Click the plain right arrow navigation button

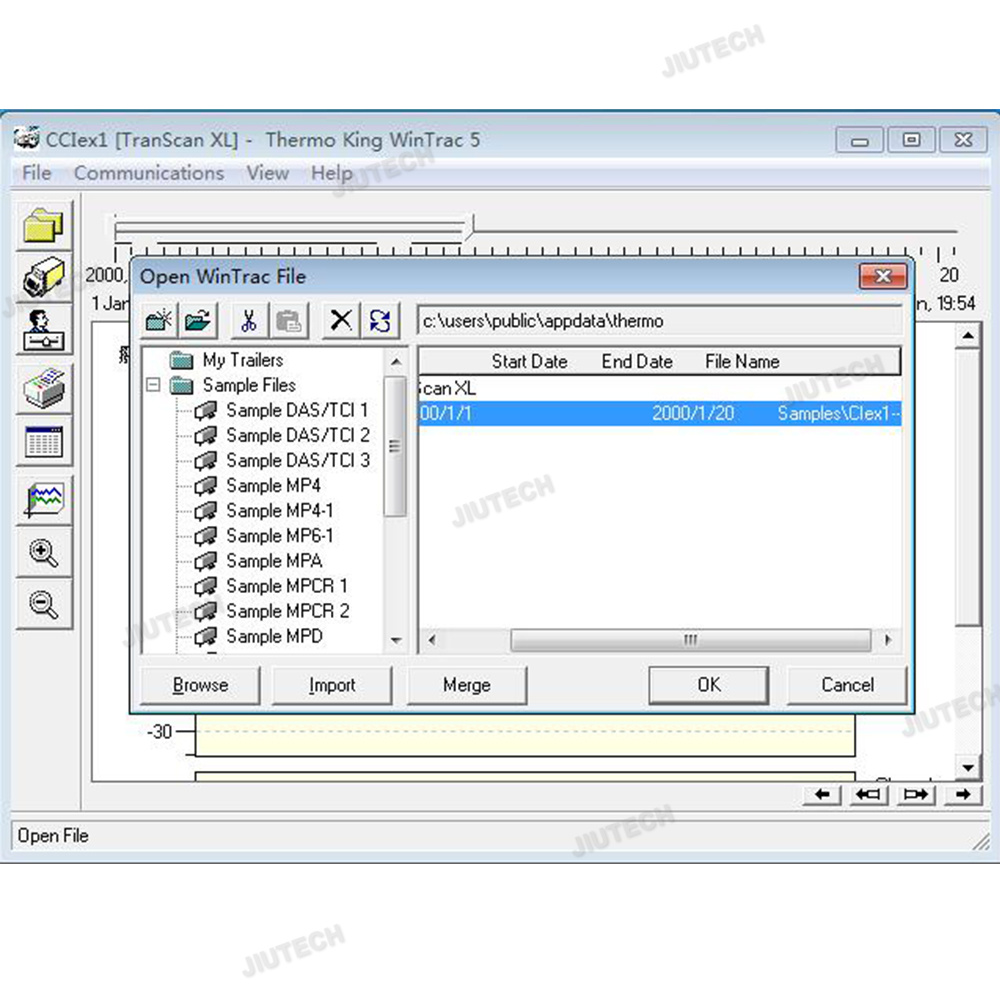(x=962, y=795)
